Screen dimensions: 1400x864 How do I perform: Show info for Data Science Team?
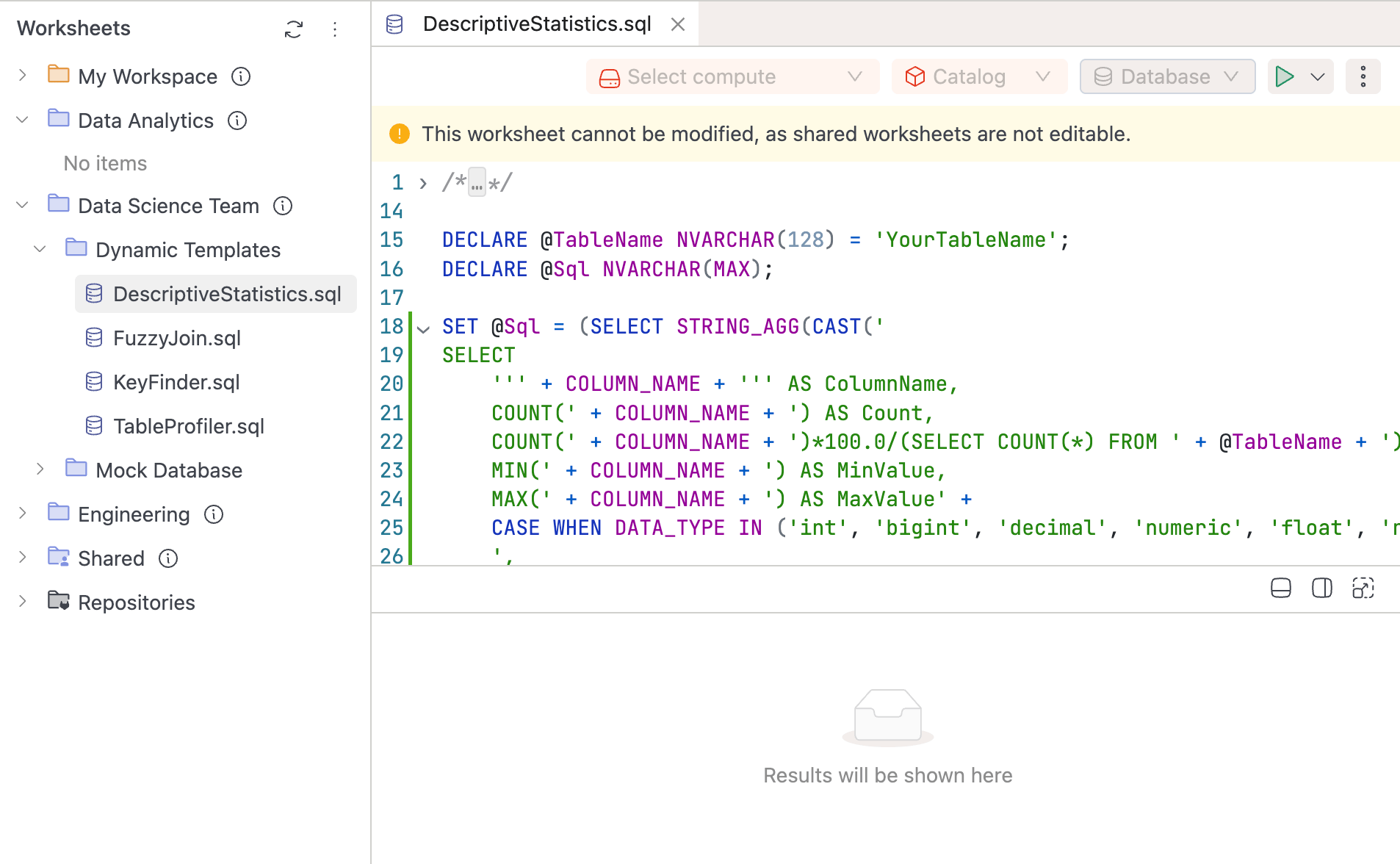click(283, 206)
